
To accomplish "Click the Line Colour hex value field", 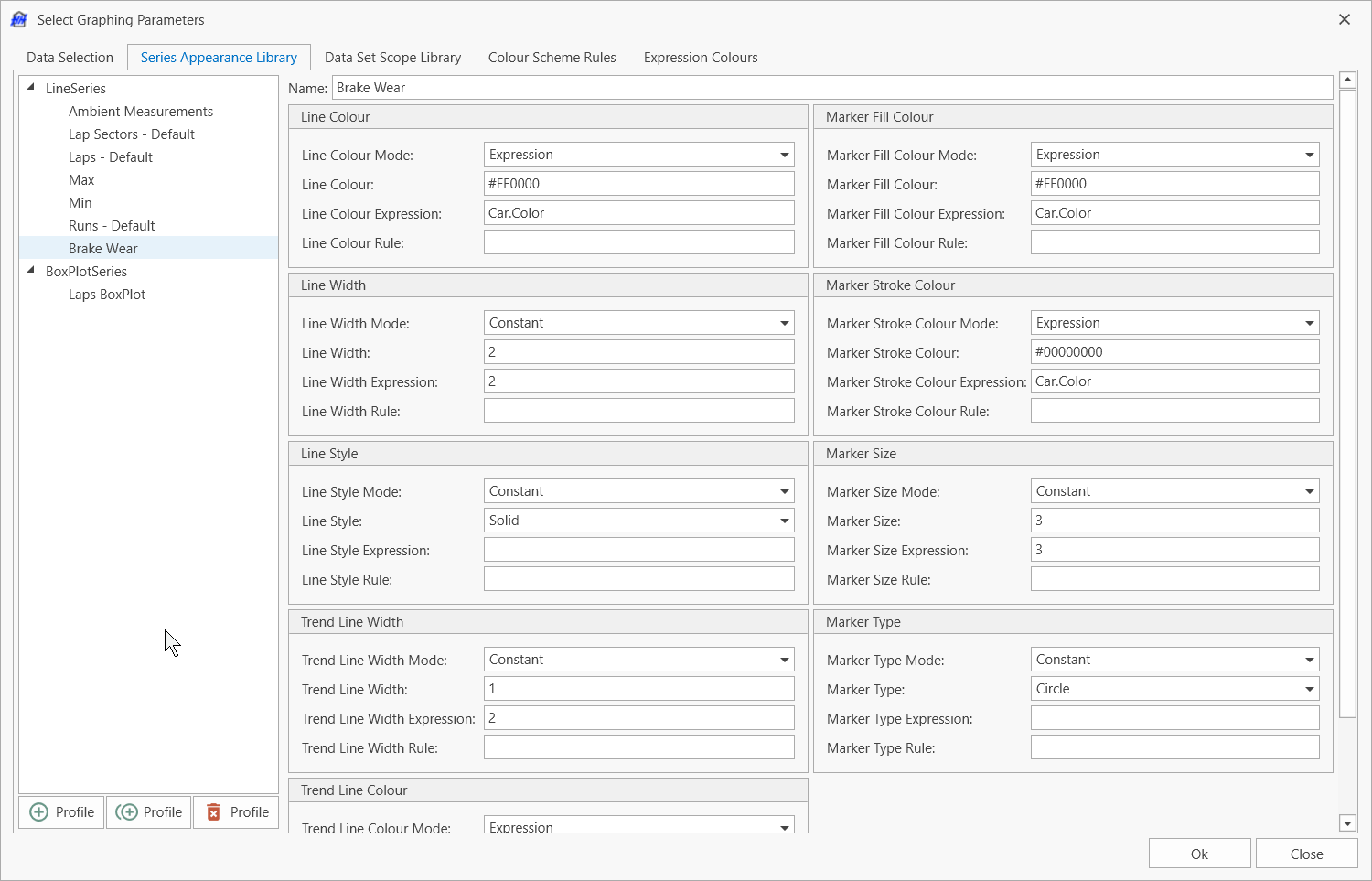I will click(x=638, y=184).
